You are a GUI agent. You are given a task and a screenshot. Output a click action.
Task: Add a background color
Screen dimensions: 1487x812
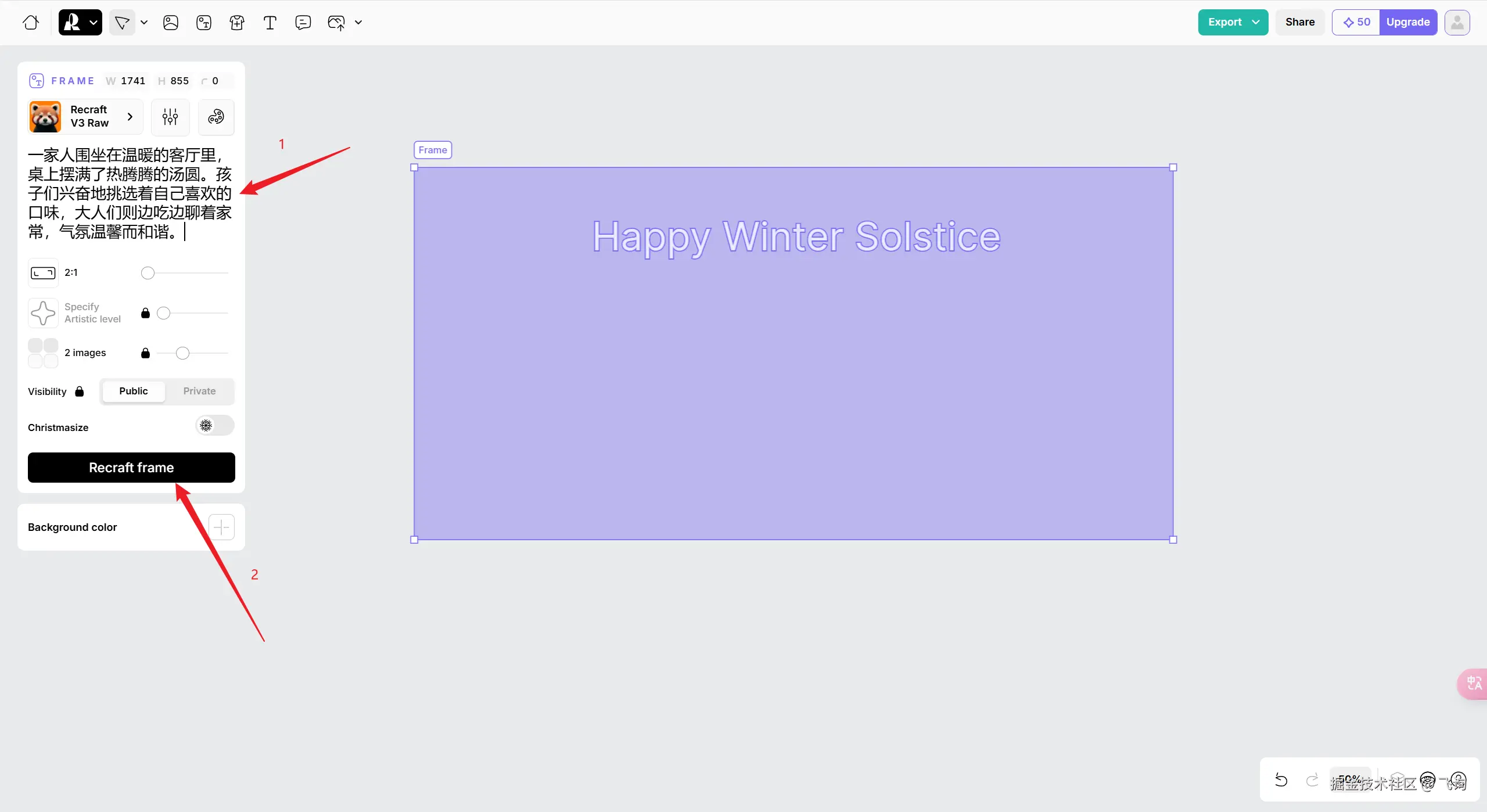coord(221,527)
